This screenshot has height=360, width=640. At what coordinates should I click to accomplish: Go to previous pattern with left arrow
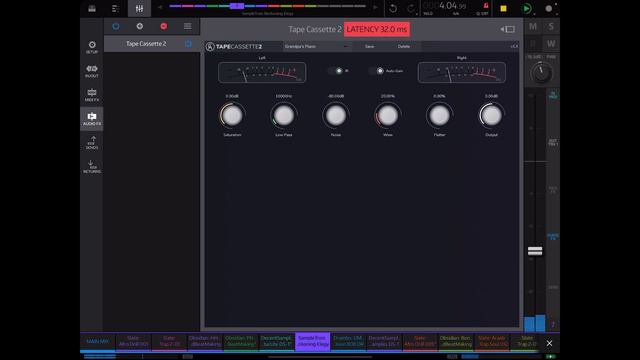click(x=160, y=7)
